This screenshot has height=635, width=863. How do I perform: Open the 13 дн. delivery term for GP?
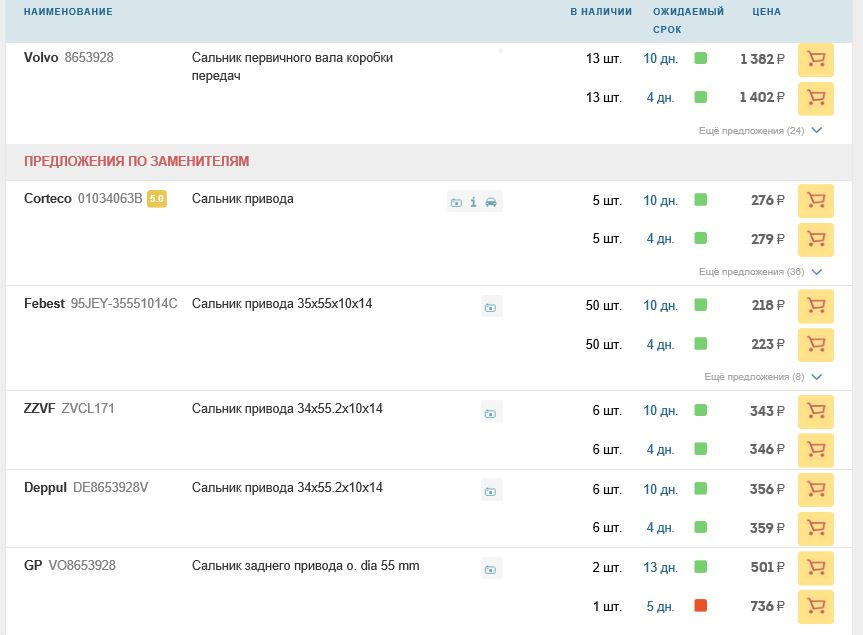tap(660, 567)
